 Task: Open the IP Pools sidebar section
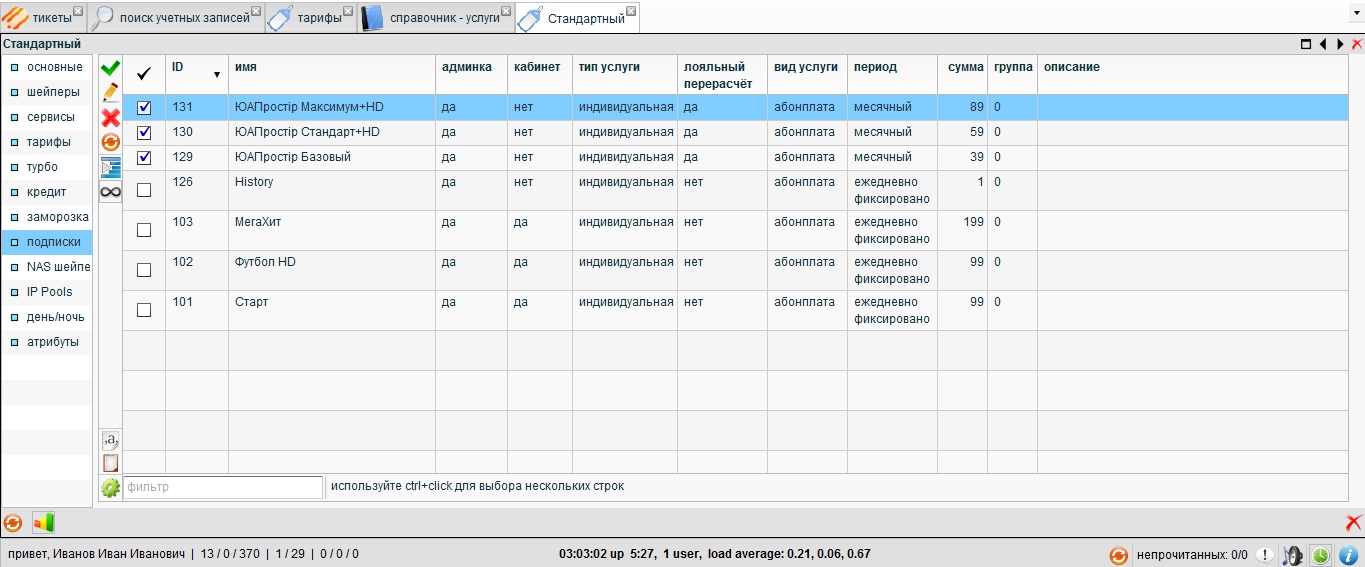(x=49, y=292)
